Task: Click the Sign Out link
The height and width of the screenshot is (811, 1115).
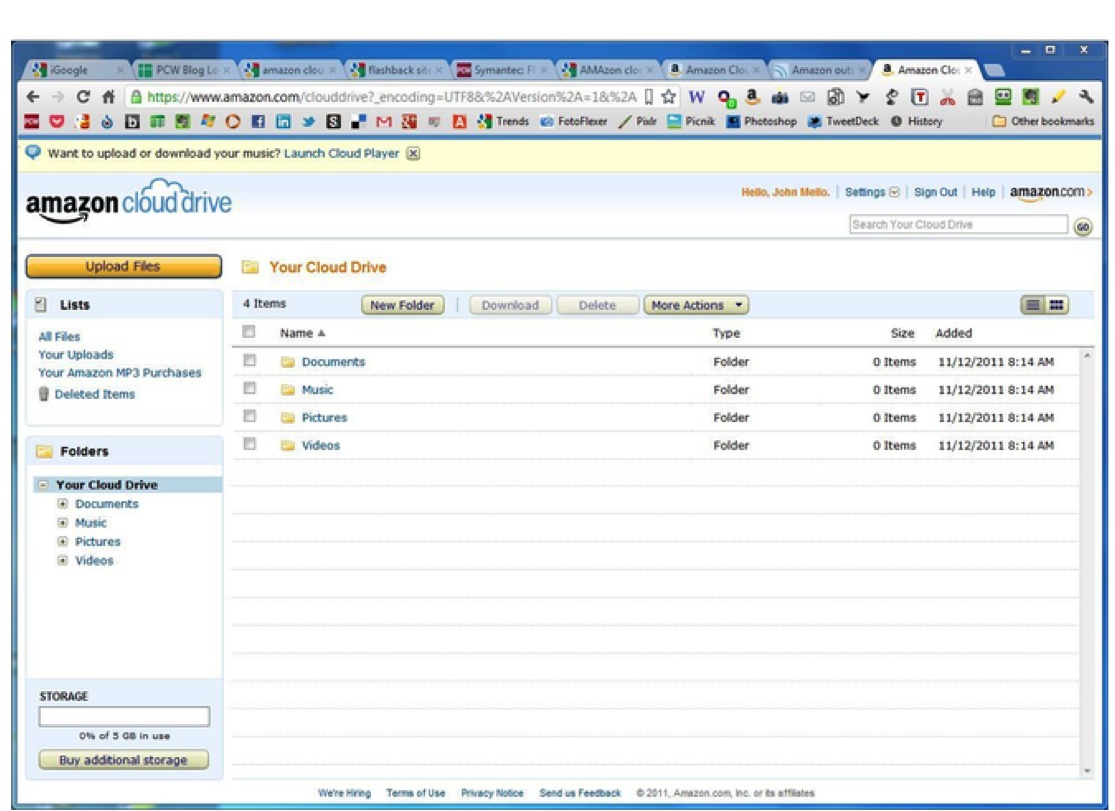Action: [x=935, y=192]
